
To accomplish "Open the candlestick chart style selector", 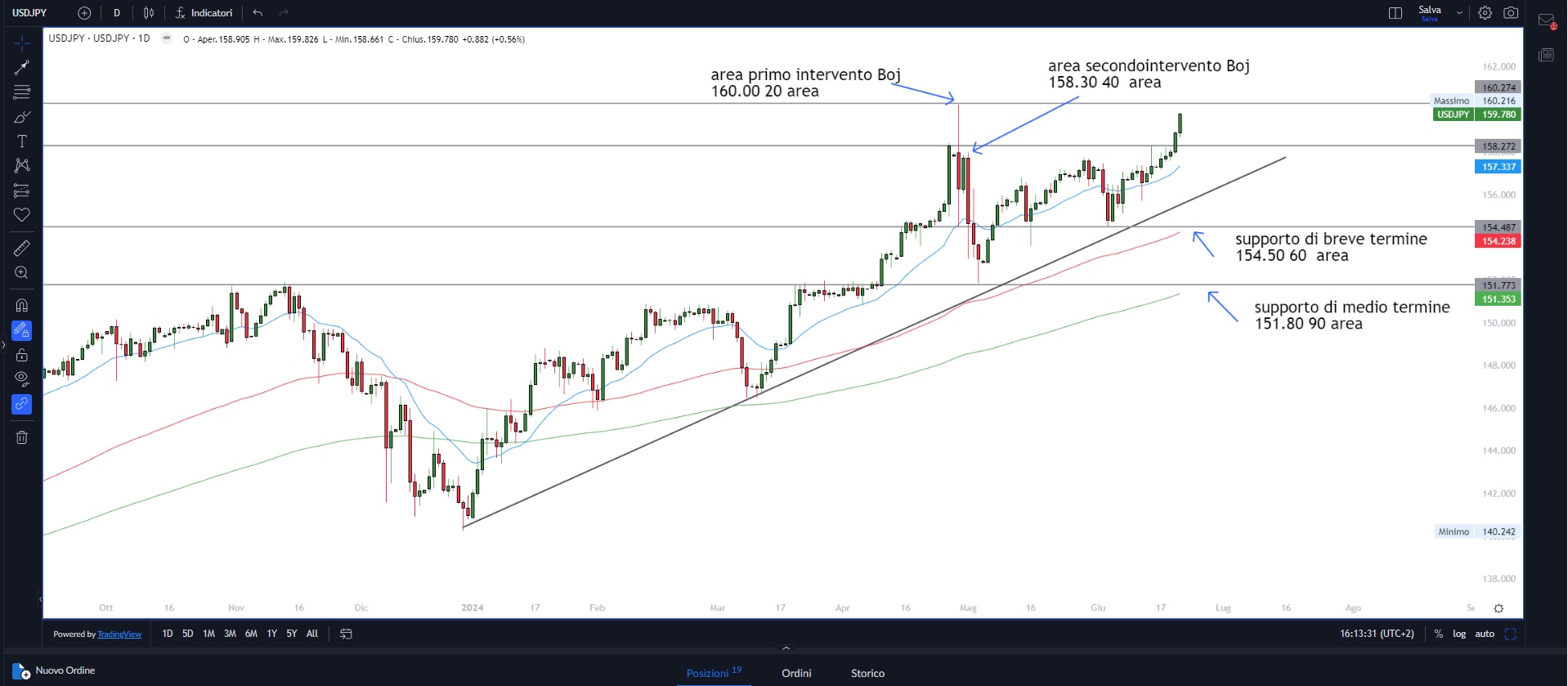I will [x=149, y=13].
